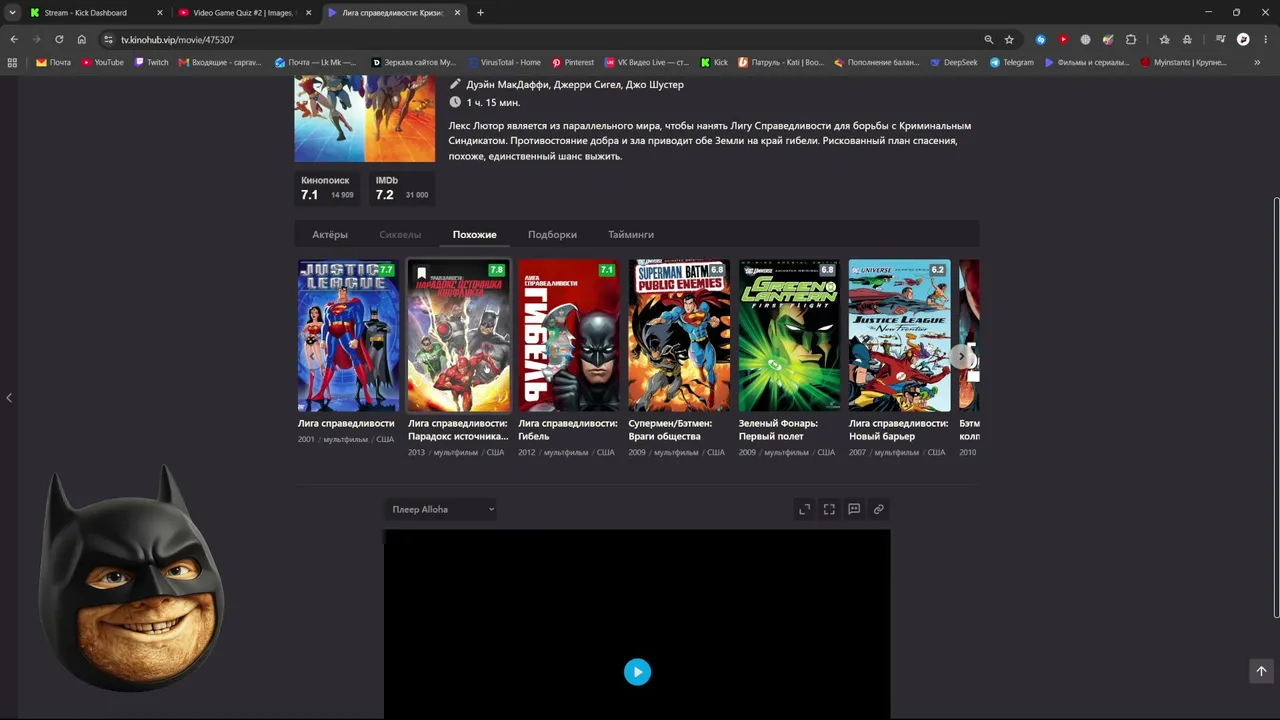1280x720 pixels.
Task: Open the VK Видео Live bookmark
Action: [647, 62]
